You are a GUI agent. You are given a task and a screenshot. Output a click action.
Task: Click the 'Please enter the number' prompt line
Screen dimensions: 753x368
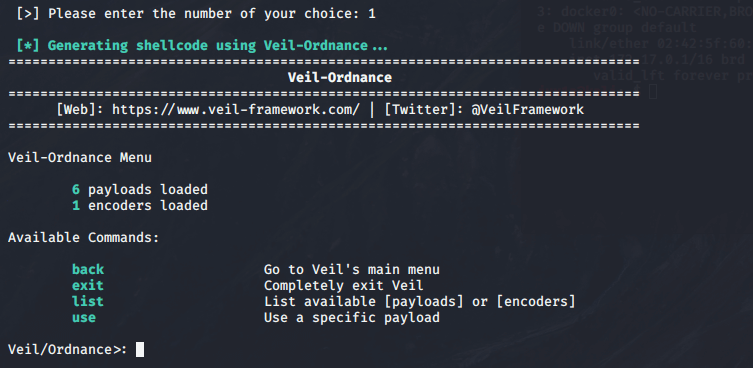tap(196, 14)
